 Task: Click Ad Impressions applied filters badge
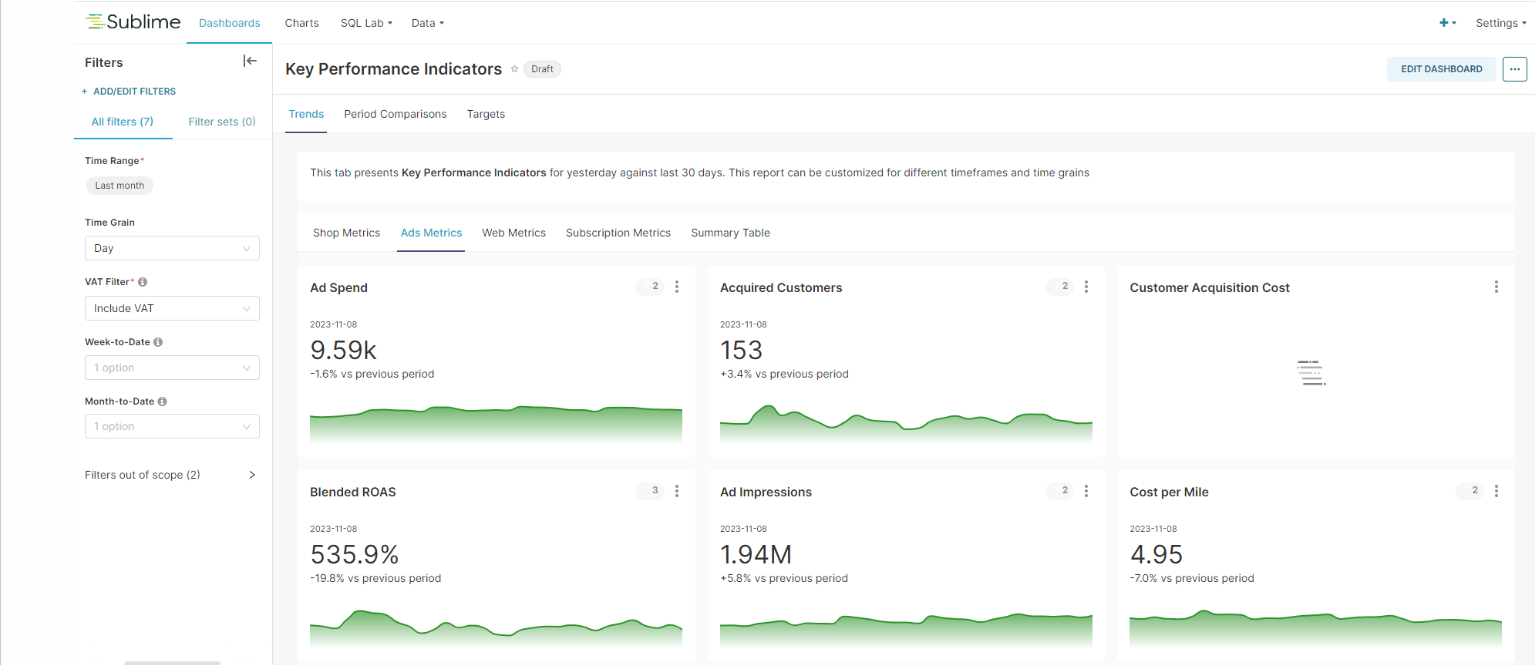pyautogui.click(x=1060, y=491)
